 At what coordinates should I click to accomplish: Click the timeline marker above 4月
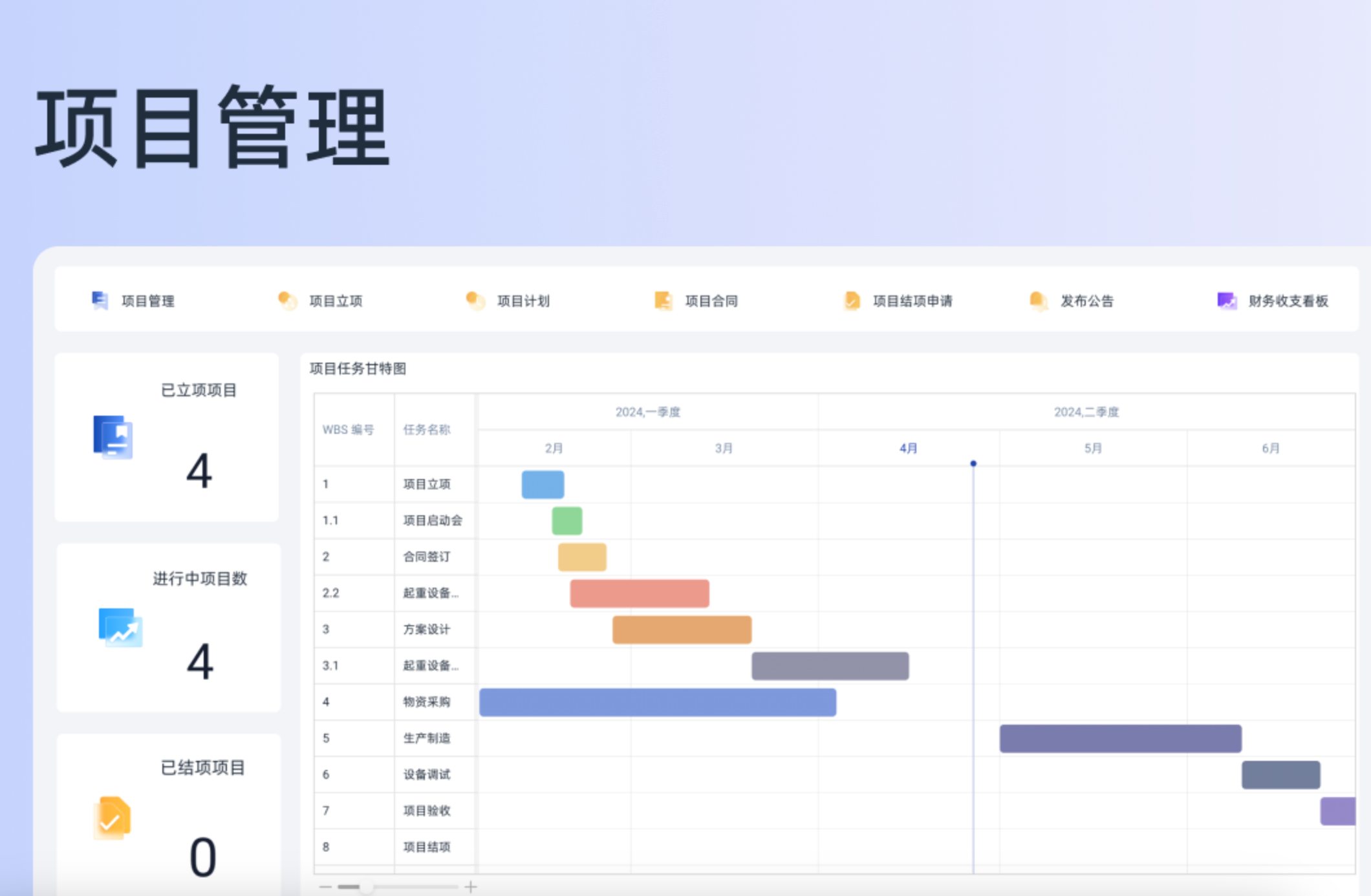point(973,462)
